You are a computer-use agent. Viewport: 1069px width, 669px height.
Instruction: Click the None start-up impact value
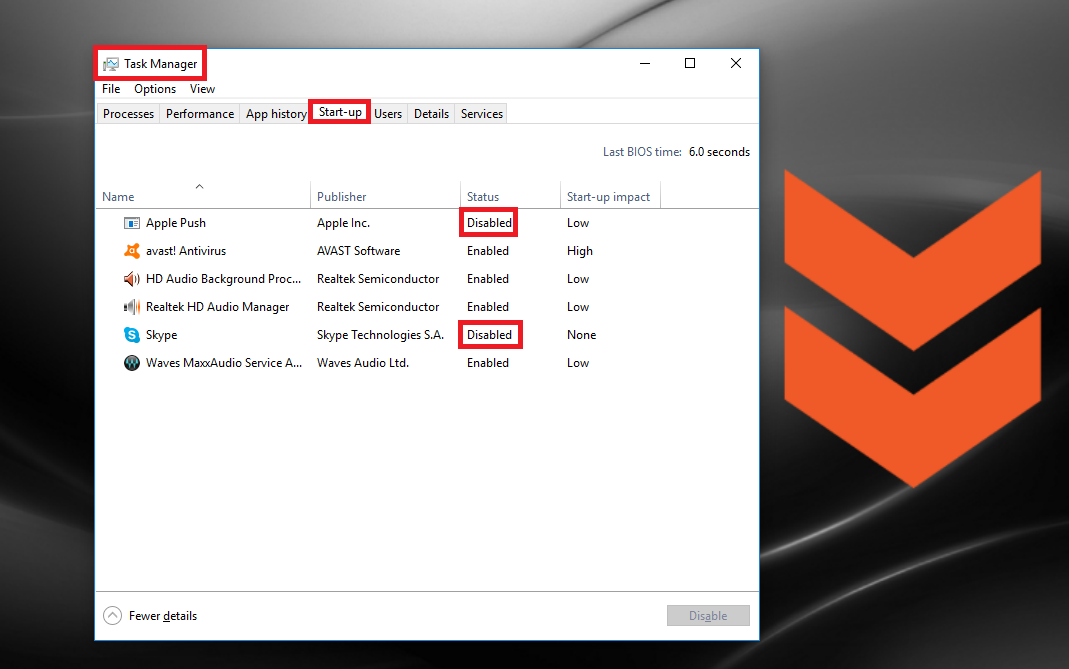pos(582,335)
